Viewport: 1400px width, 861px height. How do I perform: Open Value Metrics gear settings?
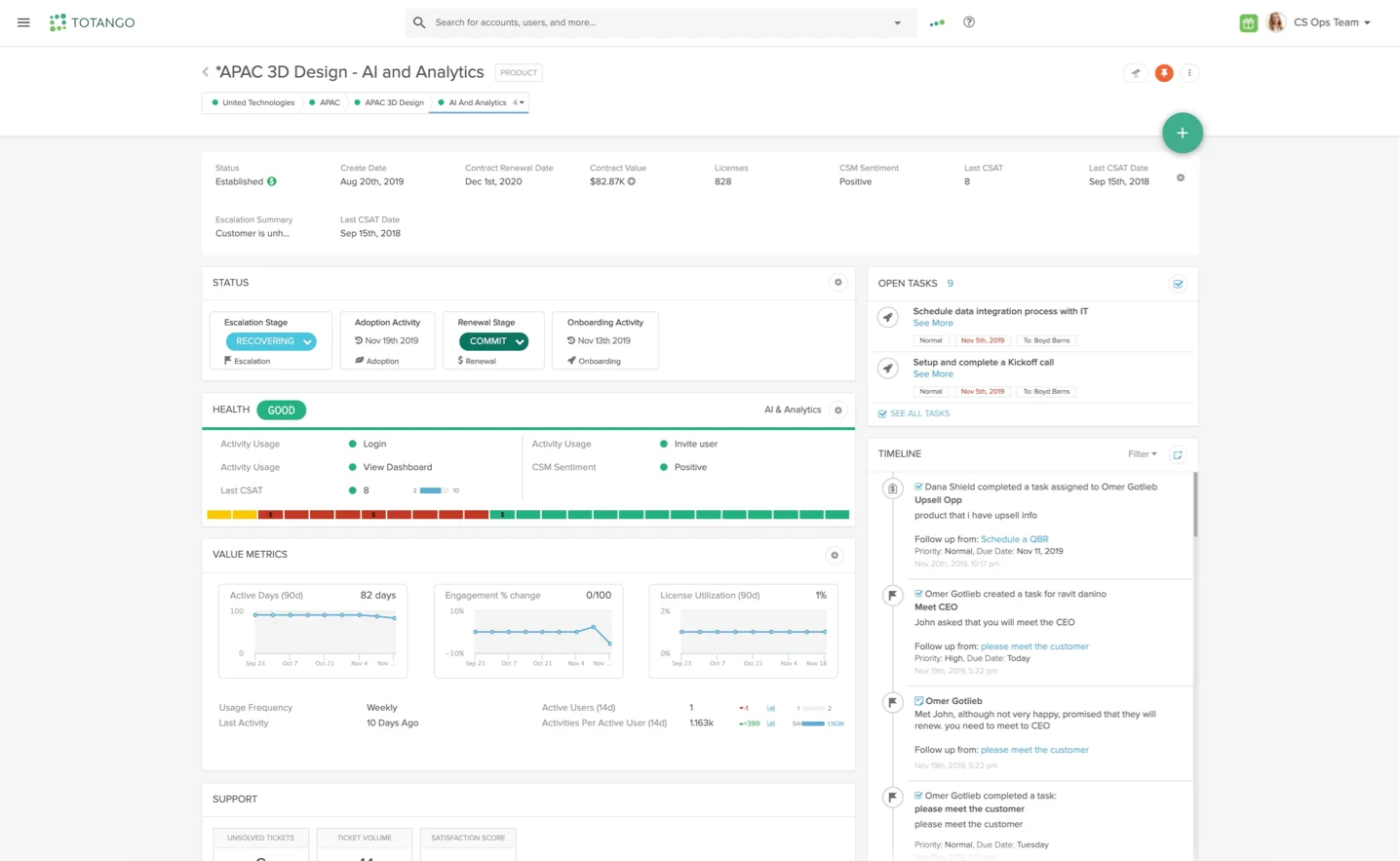835,555
